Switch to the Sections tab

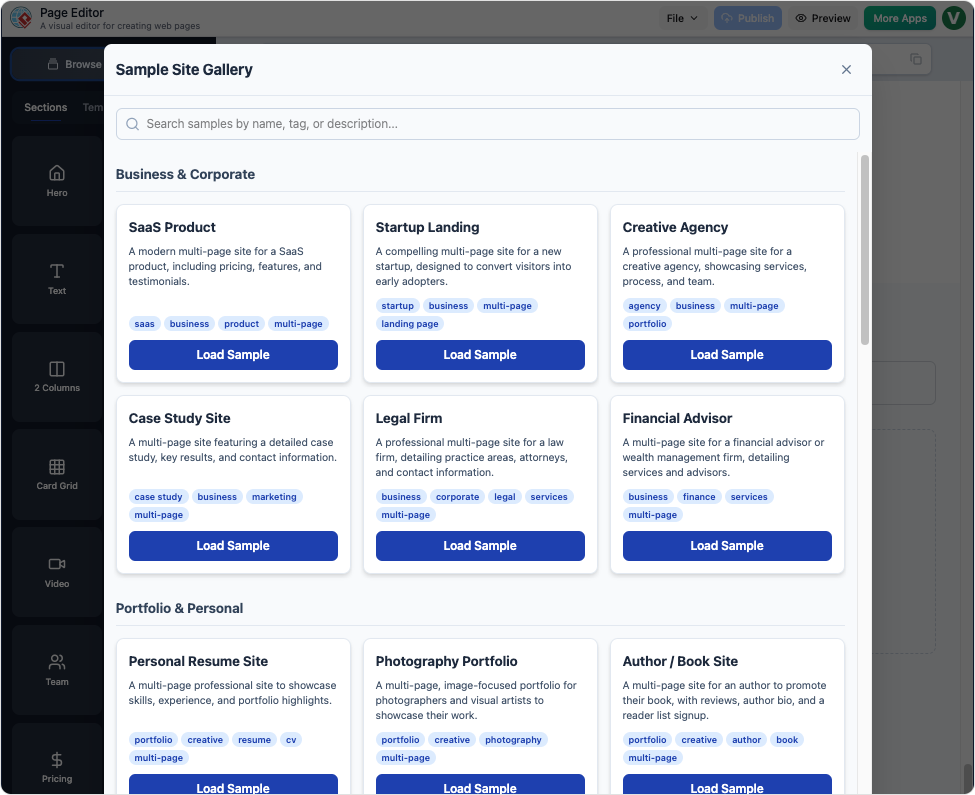point(45,107)
